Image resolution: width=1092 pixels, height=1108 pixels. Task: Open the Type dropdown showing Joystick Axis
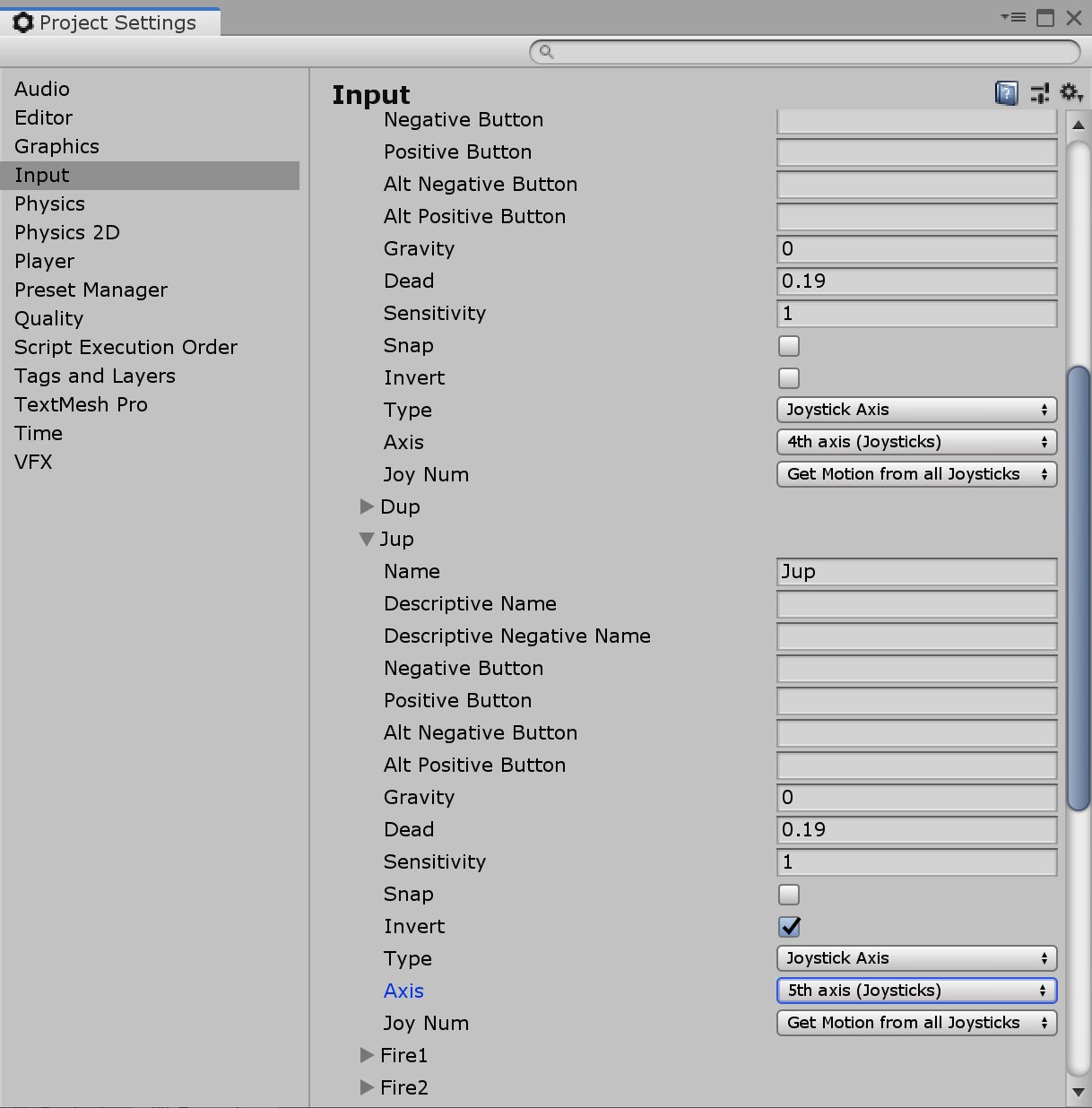[915, 958]
